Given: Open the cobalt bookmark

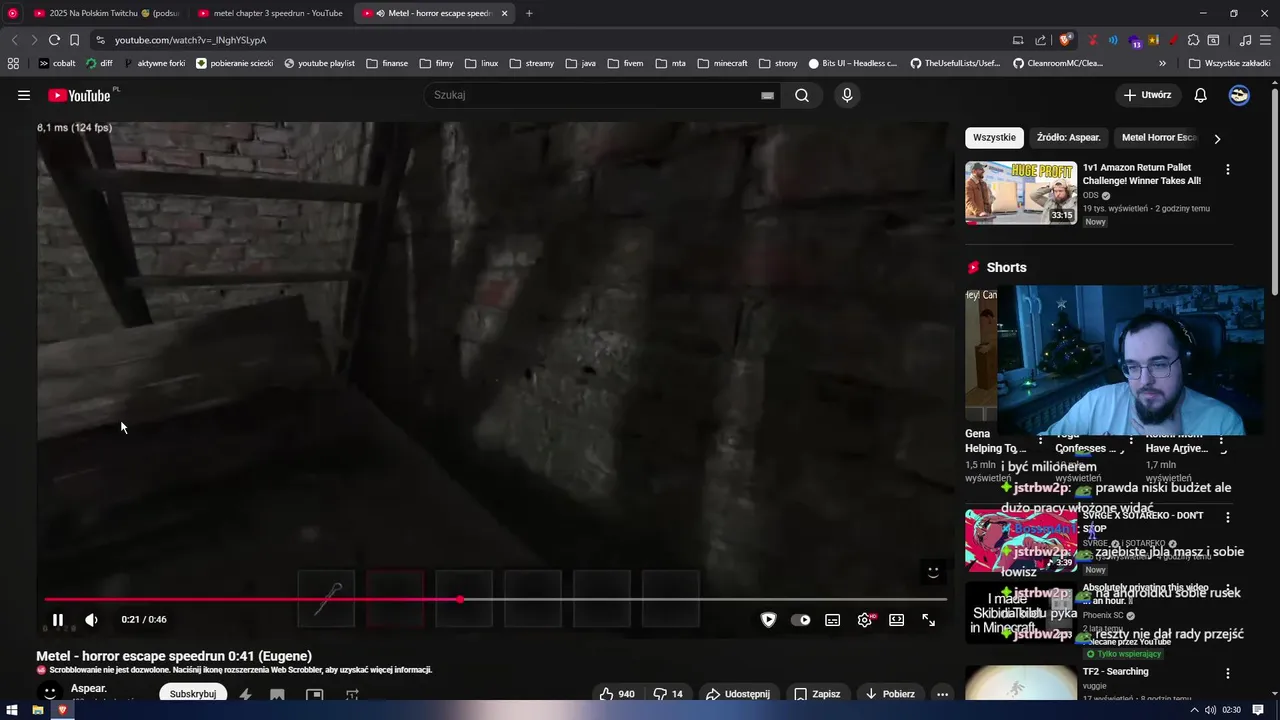Looking at the screenshot, I should tap(57, 63).
